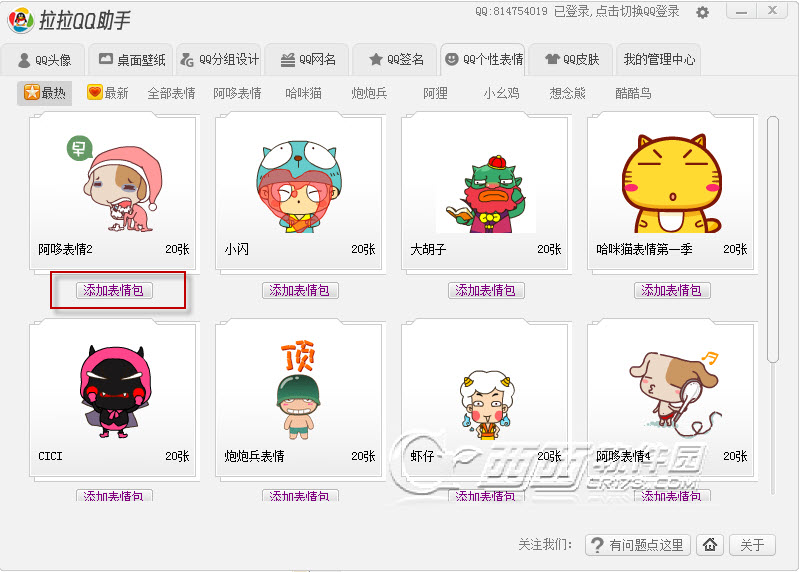Add the 大胡子 emoticon pack
Screen dimensions: 799x572
pos(486,290)
